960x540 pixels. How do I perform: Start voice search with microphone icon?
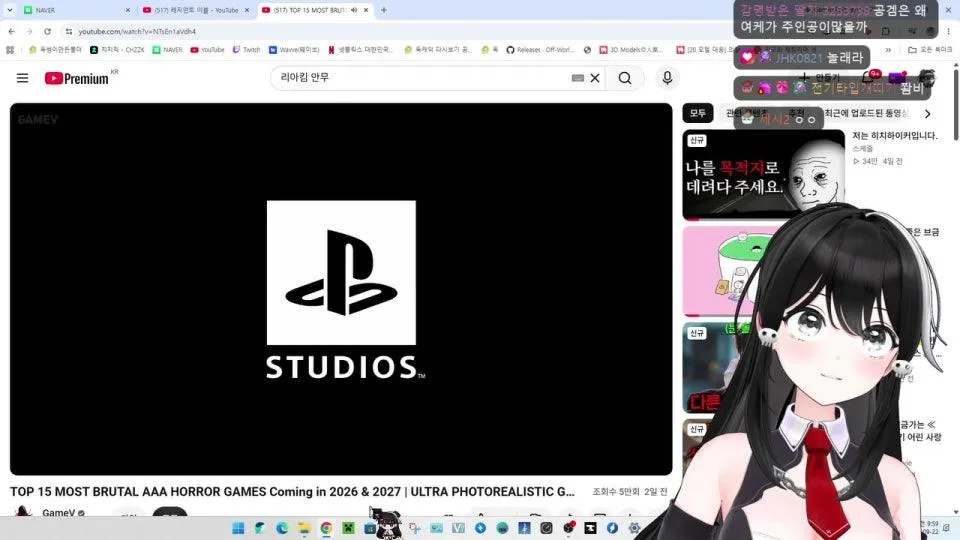667,78
